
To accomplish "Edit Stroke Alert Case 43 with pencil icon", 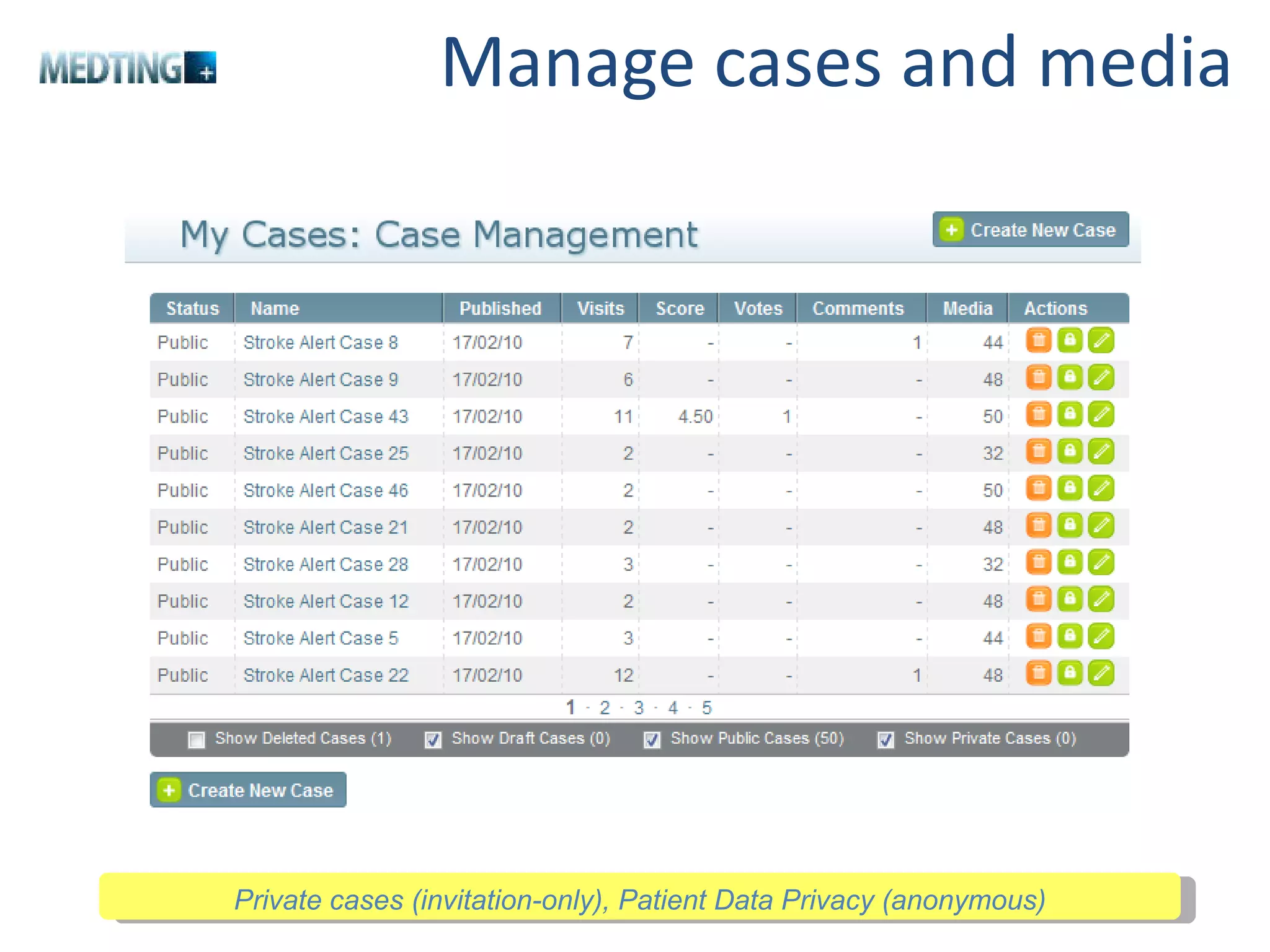I will pos(1101,415).
